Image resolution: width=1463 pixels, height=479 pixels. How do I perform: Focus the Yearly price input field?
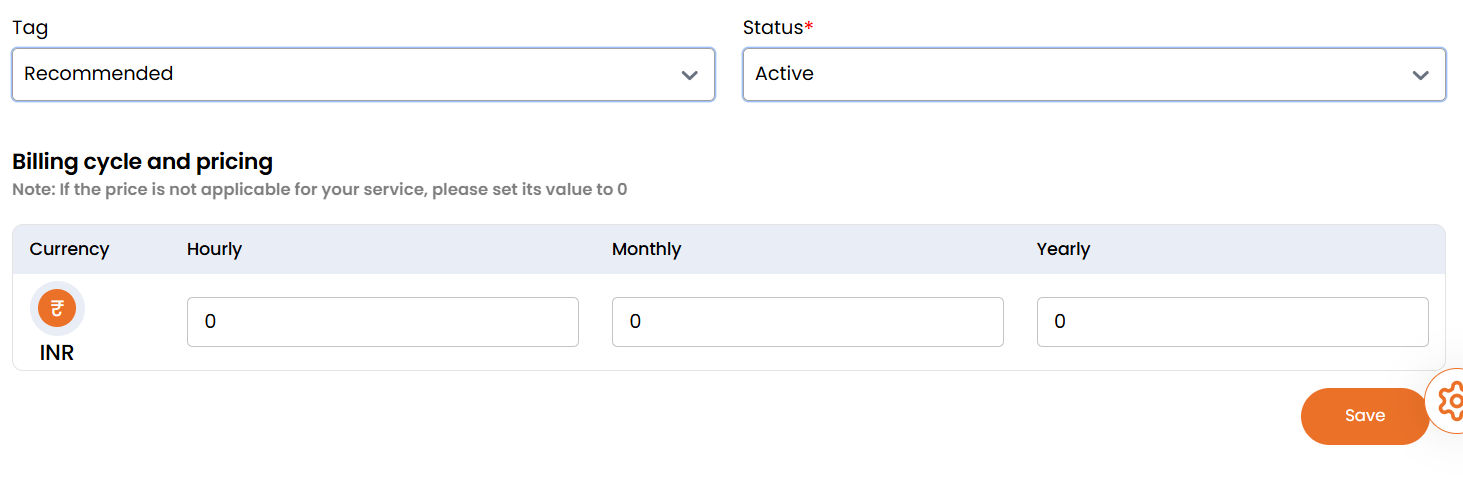pos(1232,322)
